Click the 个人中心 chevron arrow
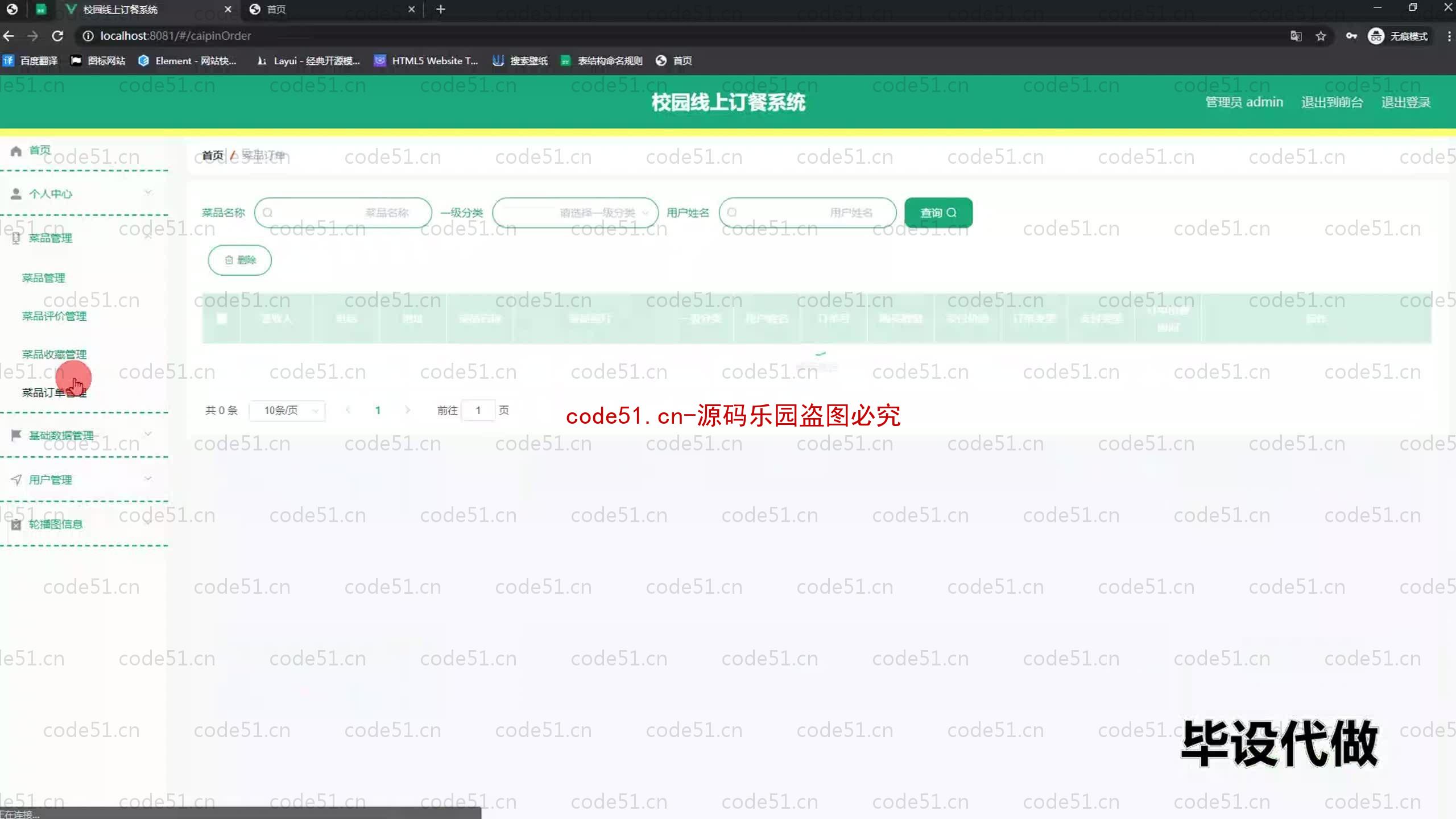The width and height of the screenshot is (1456, 819). (148, 193)
